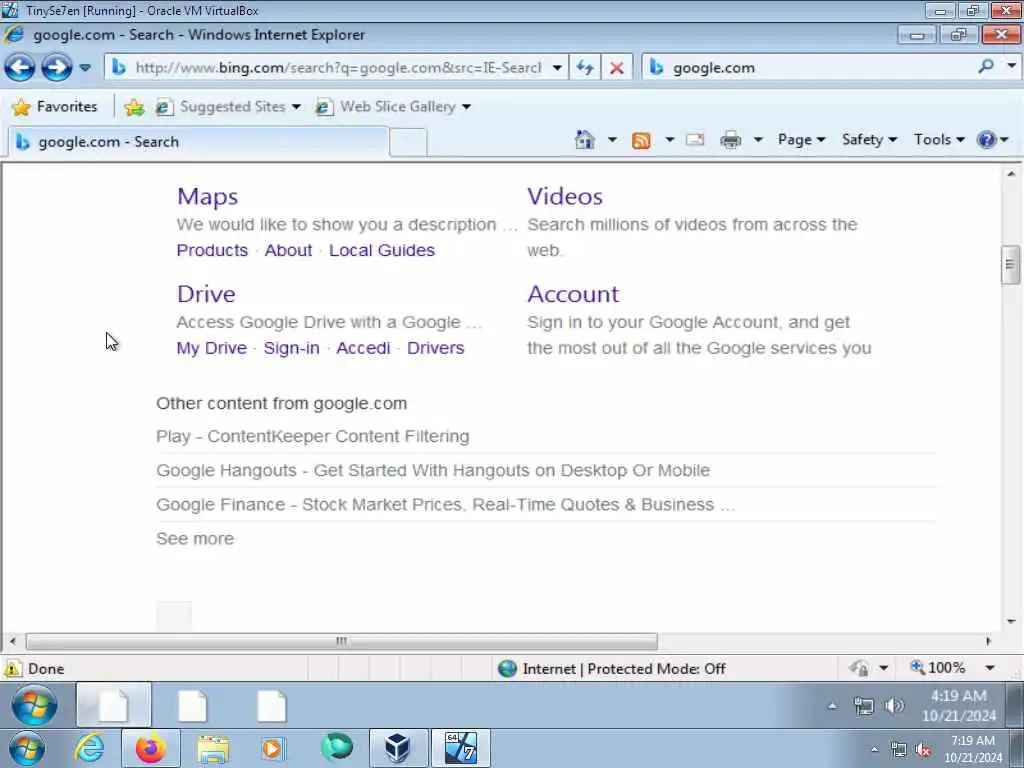Open Google Finance Stock Market Prices link

click(445, 505)
